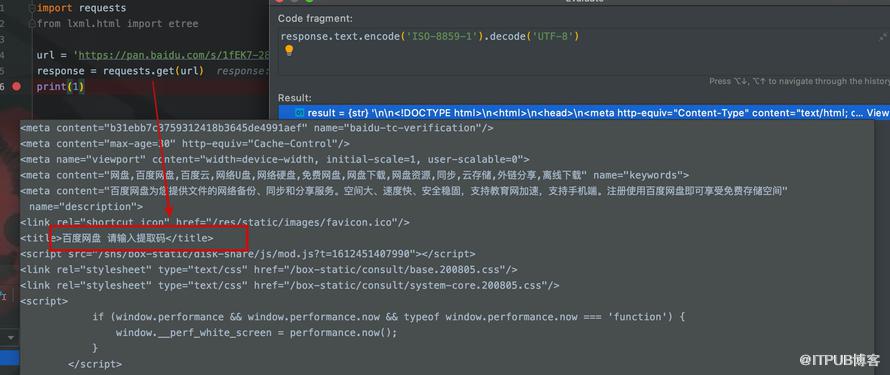Click the Cache-Control meta line

tap(185, 144)
